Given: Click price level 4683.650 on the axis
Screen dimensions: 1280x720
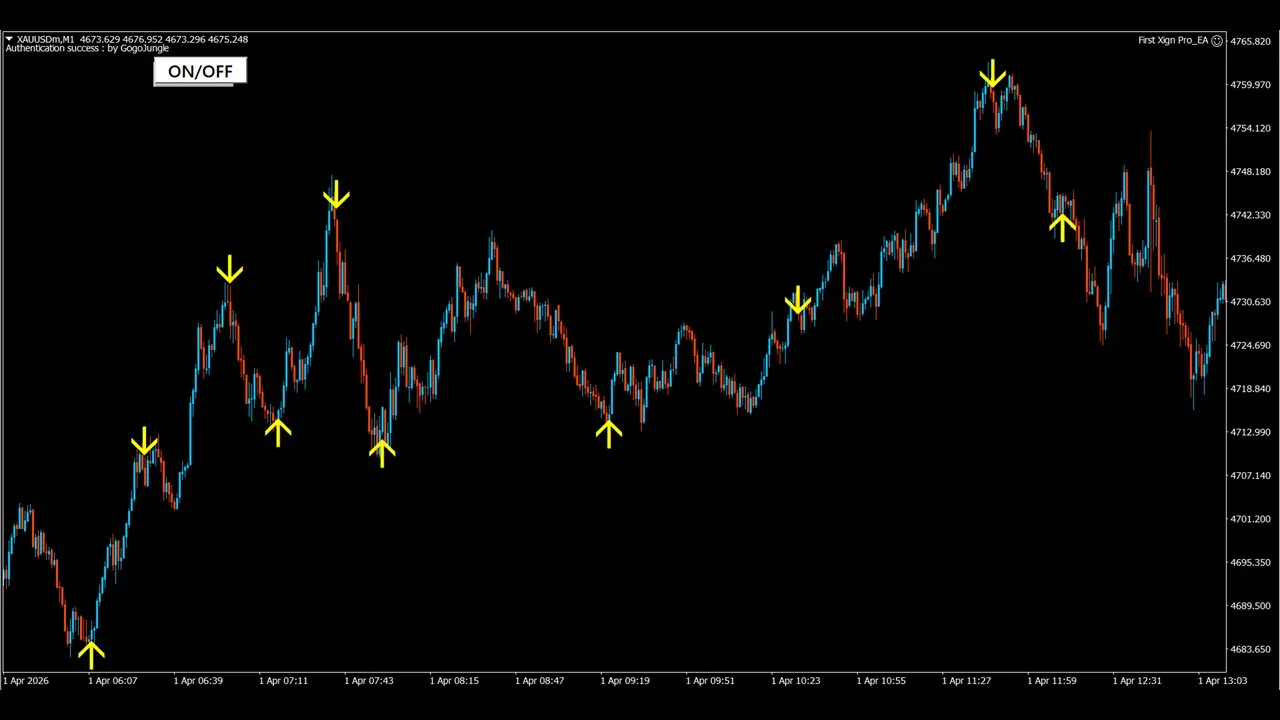Looking at the screenshot, I should point(1251,650).
